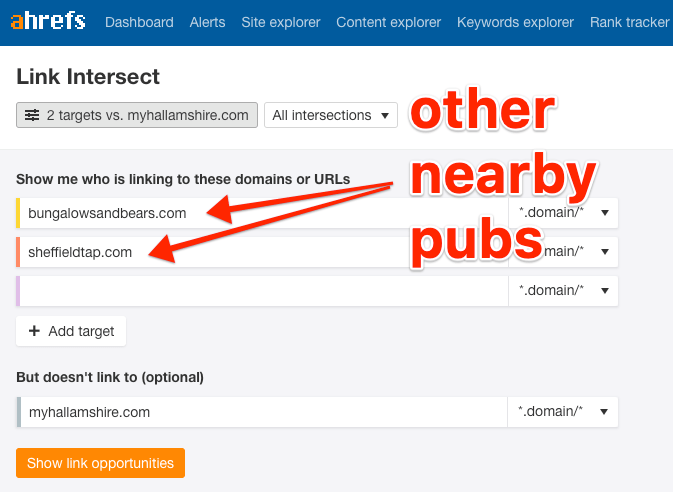Navigate to Keywords explorer

coord(515,22)
